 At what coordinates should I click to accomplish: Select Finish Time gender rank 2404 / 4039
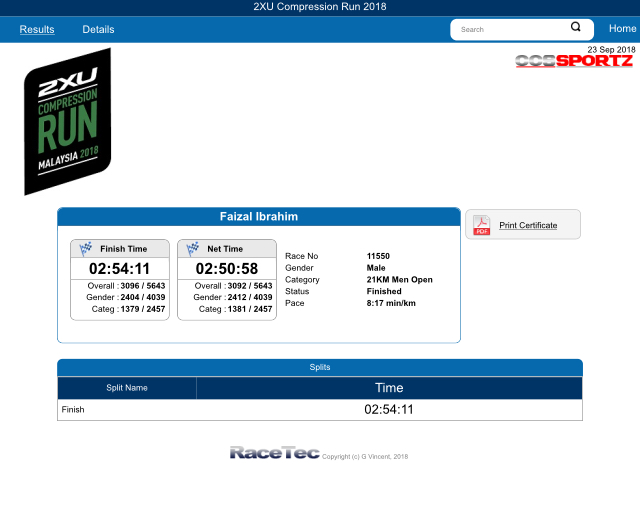(143, 297)
